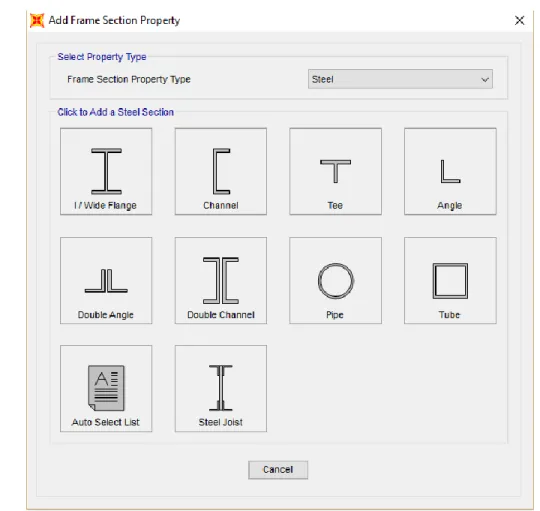Open the Auto Select List option
This screenshot has width=540, height=511.
(x=106, y=388)
